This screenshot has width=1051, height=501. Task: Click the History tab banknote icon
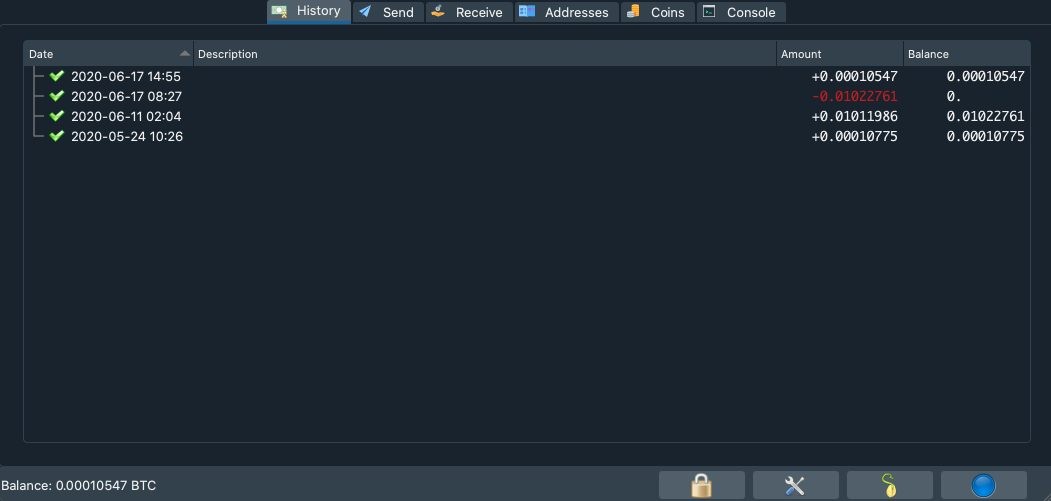pyautogui.click(x=280, y=11)
